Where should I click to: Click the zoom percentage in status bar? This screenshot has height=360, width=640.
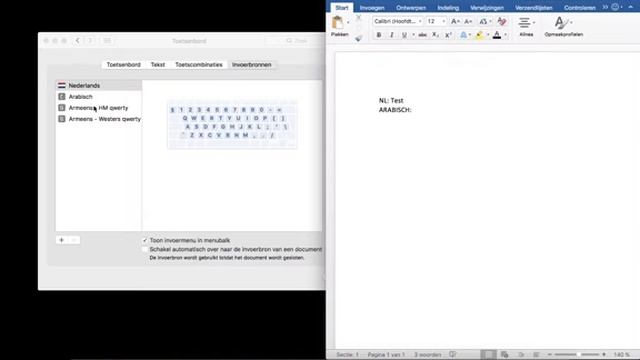coord(622,355)
